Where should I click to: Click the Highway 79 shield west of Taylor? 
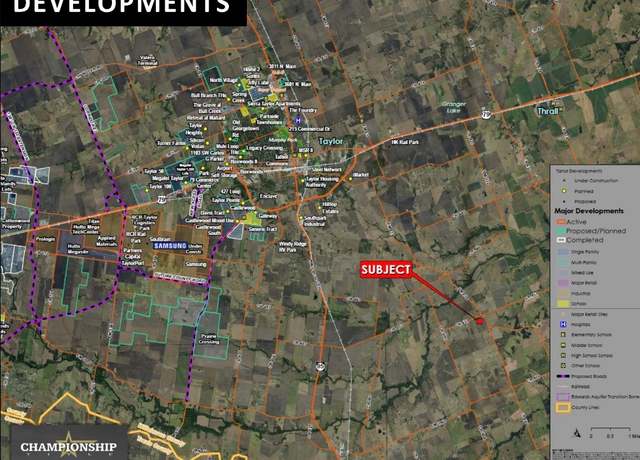point(162,200)
